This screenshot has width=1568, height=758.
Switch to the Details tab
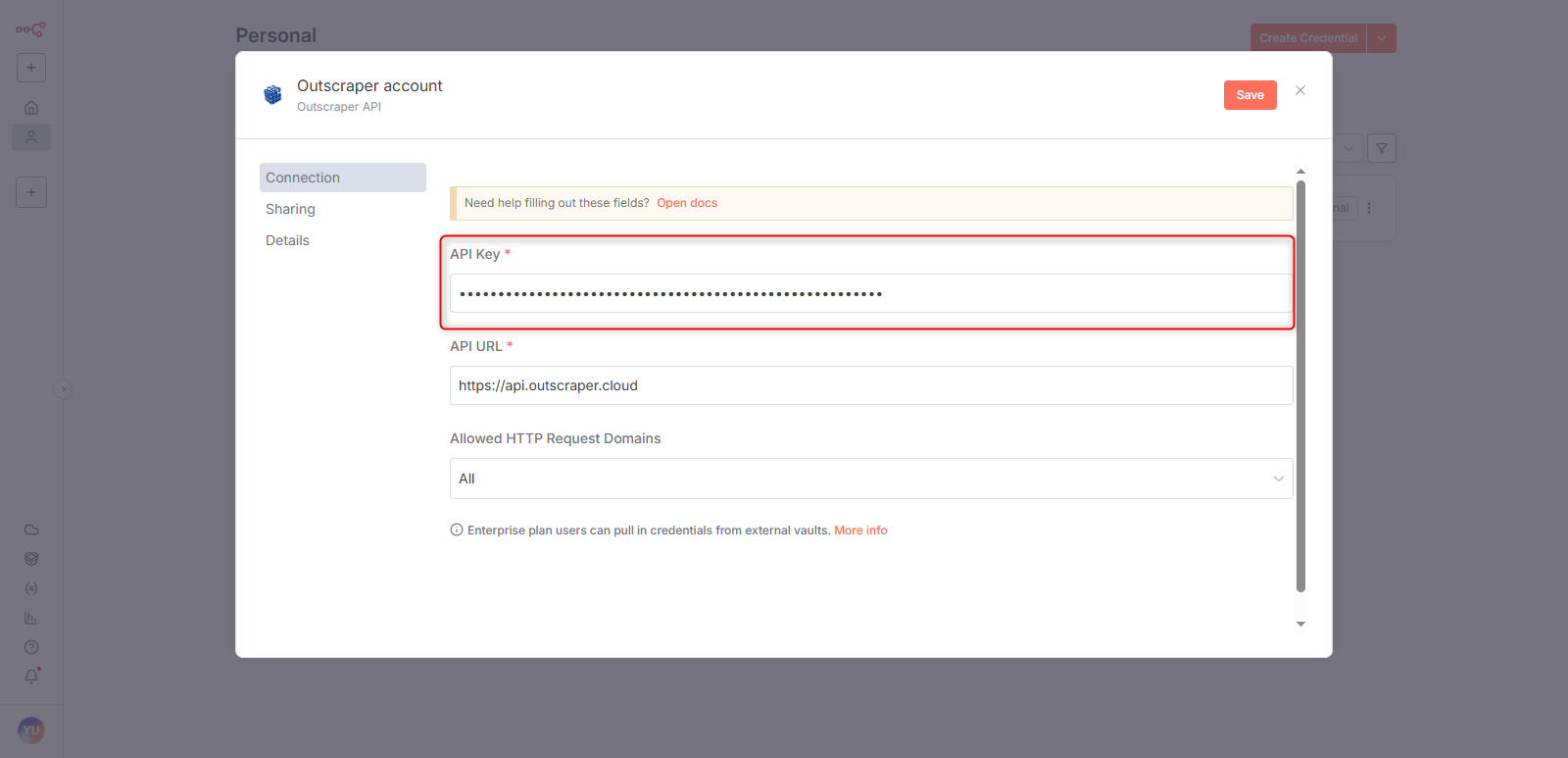[287, 240]
